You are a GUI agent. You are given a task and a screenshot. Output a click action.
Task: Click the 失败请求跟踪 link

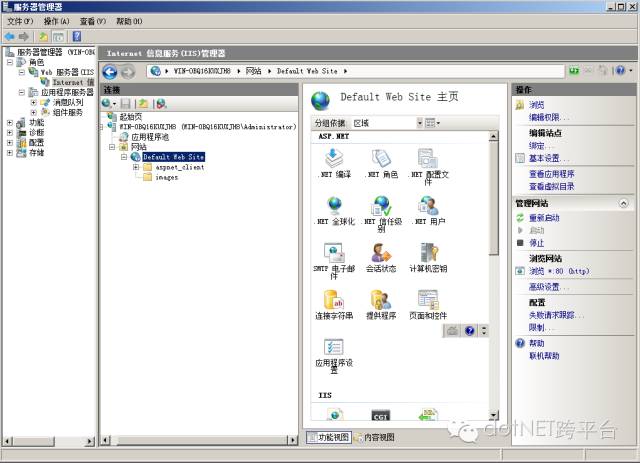click(555, 315)
